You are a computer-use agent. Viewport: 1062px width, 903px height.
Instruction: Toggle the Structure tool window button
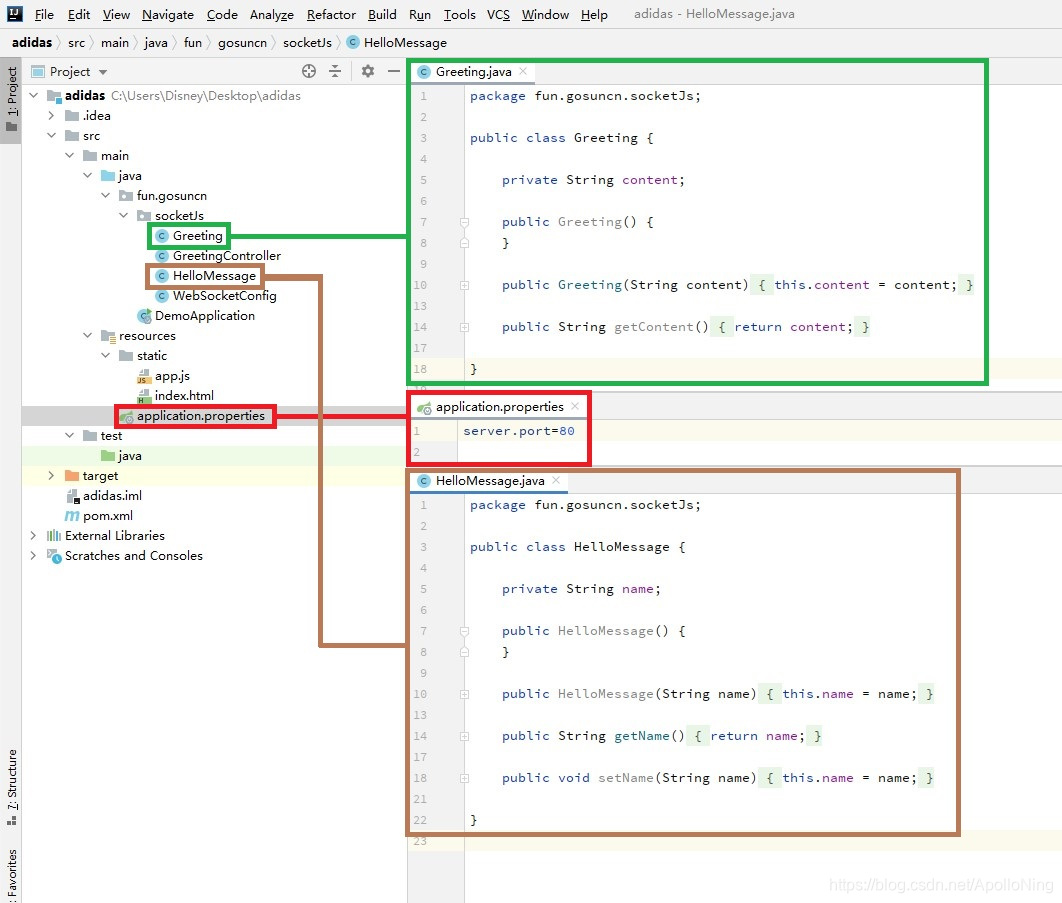pyautogui.click(x=11, y=787)
